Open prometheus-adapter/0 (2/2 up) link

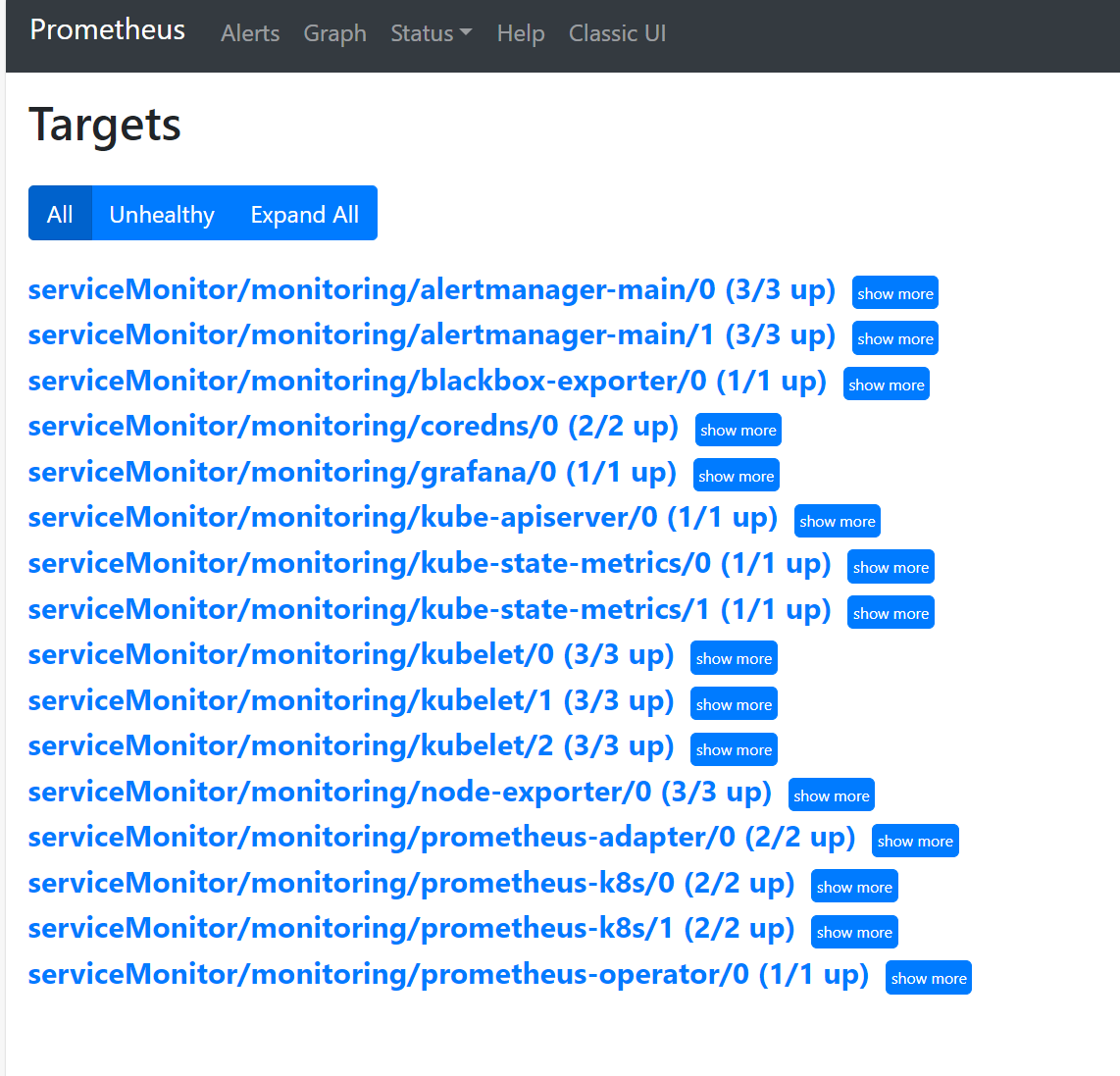pos(441,838)
